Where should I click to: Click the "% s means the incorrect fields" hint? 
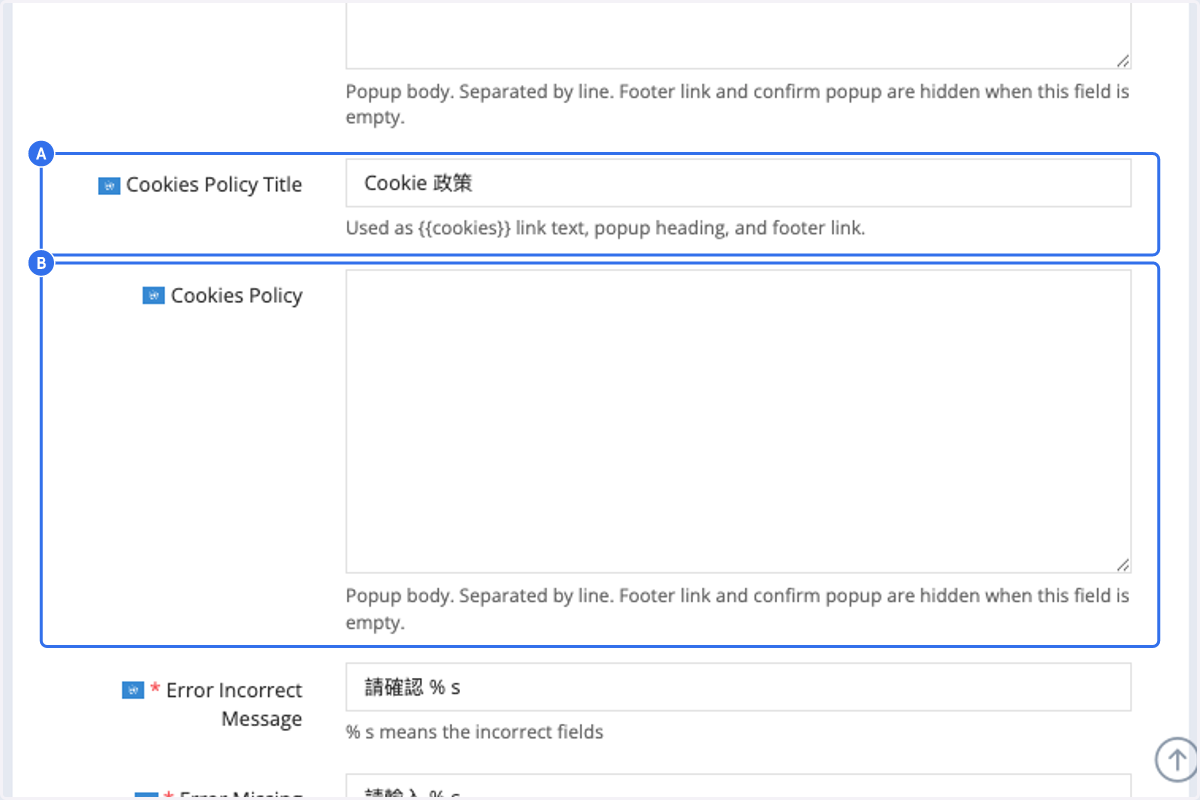tap(475, 732)
